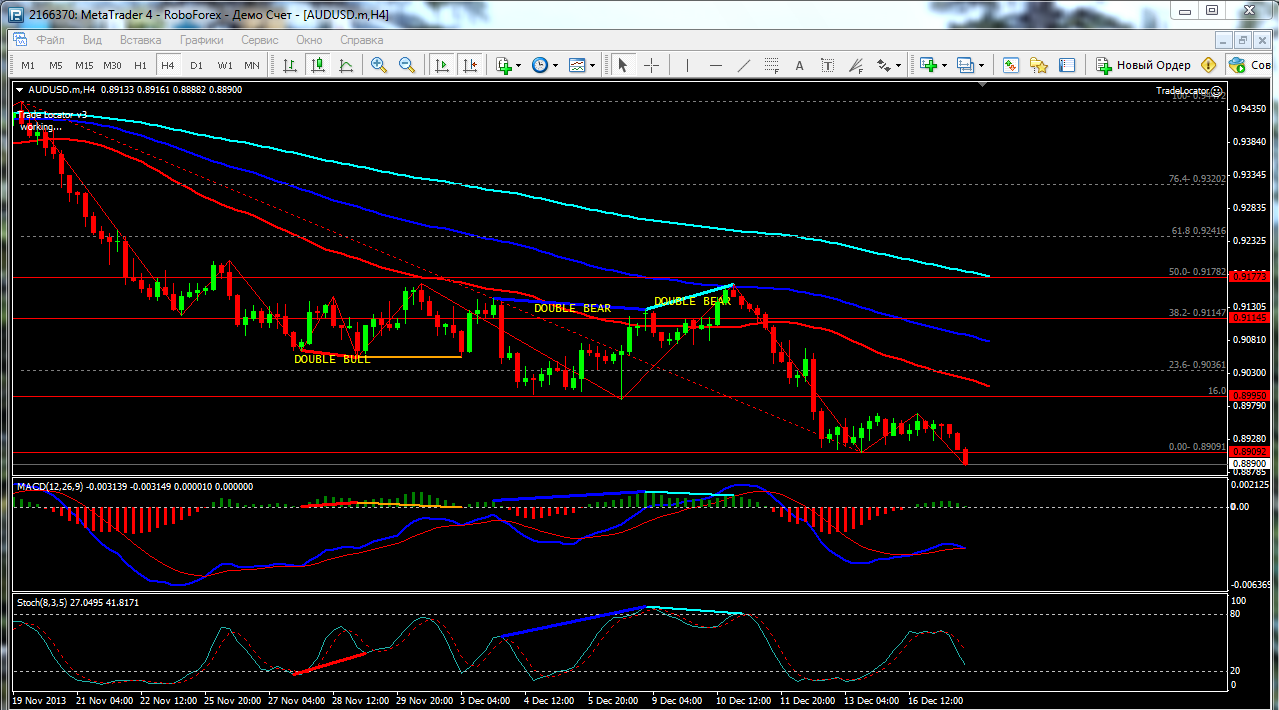Expand the periodicity clock dropdown
Viewport: 1279px width, 710px height.
pyautogui.click(x=545, y=65)
